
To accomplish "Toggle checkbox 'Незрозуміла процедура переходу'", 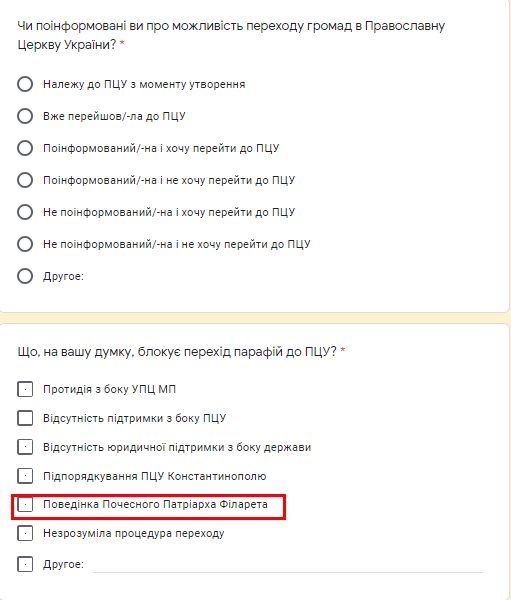I will click(x=25, y=533).
